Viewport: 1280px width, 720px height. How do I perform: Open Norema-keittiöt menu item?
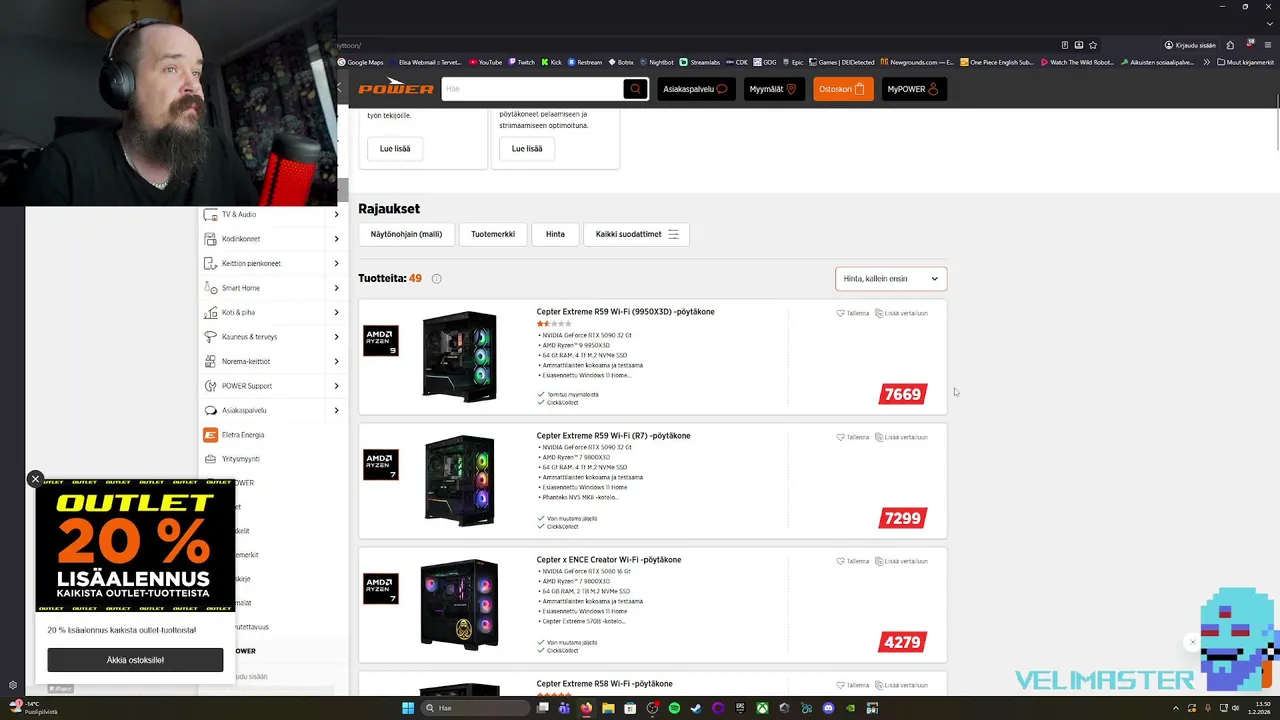click(x=246, y=361)
